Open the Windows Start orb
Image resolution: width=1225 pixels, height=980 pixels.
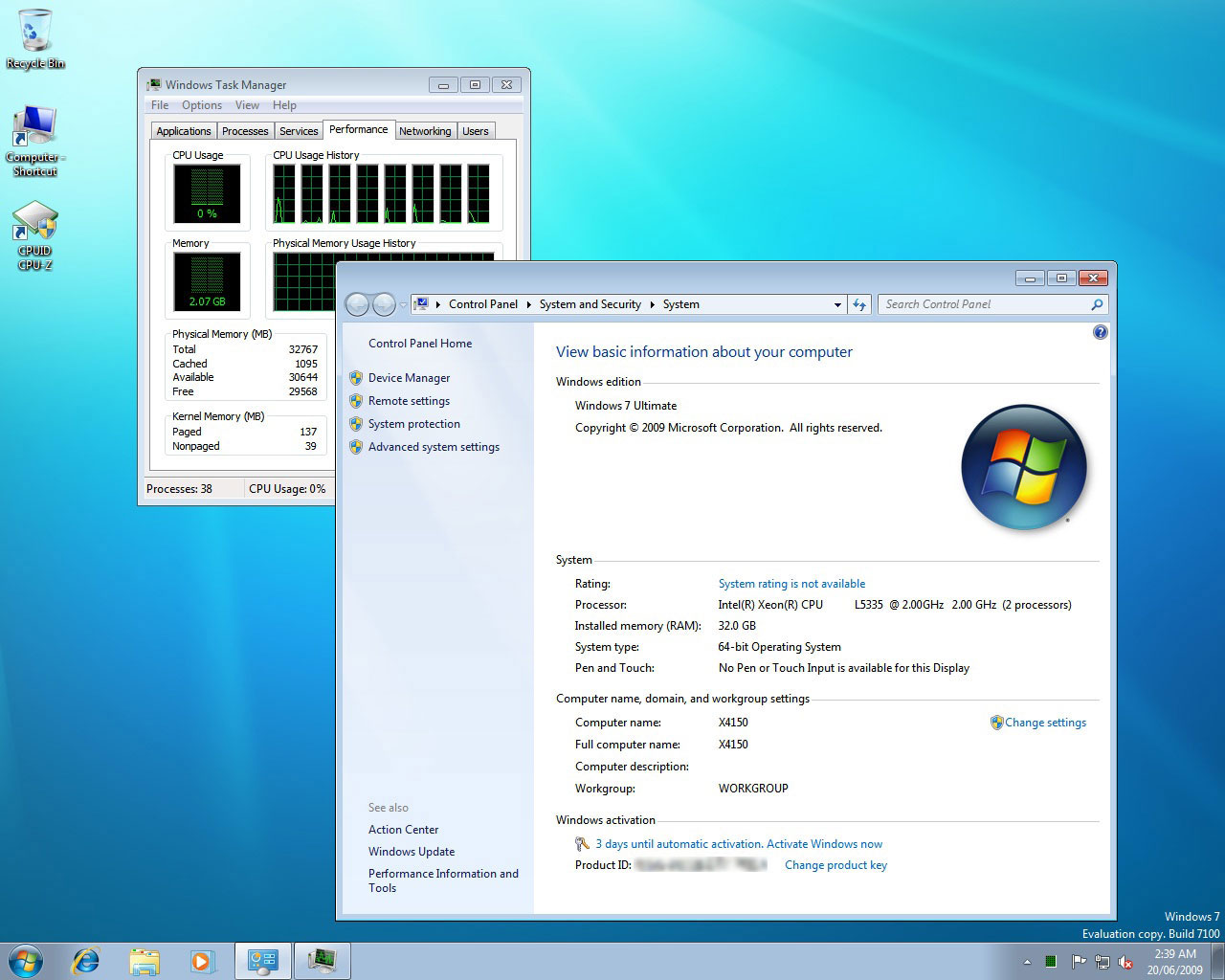click(x=25, y=960)
